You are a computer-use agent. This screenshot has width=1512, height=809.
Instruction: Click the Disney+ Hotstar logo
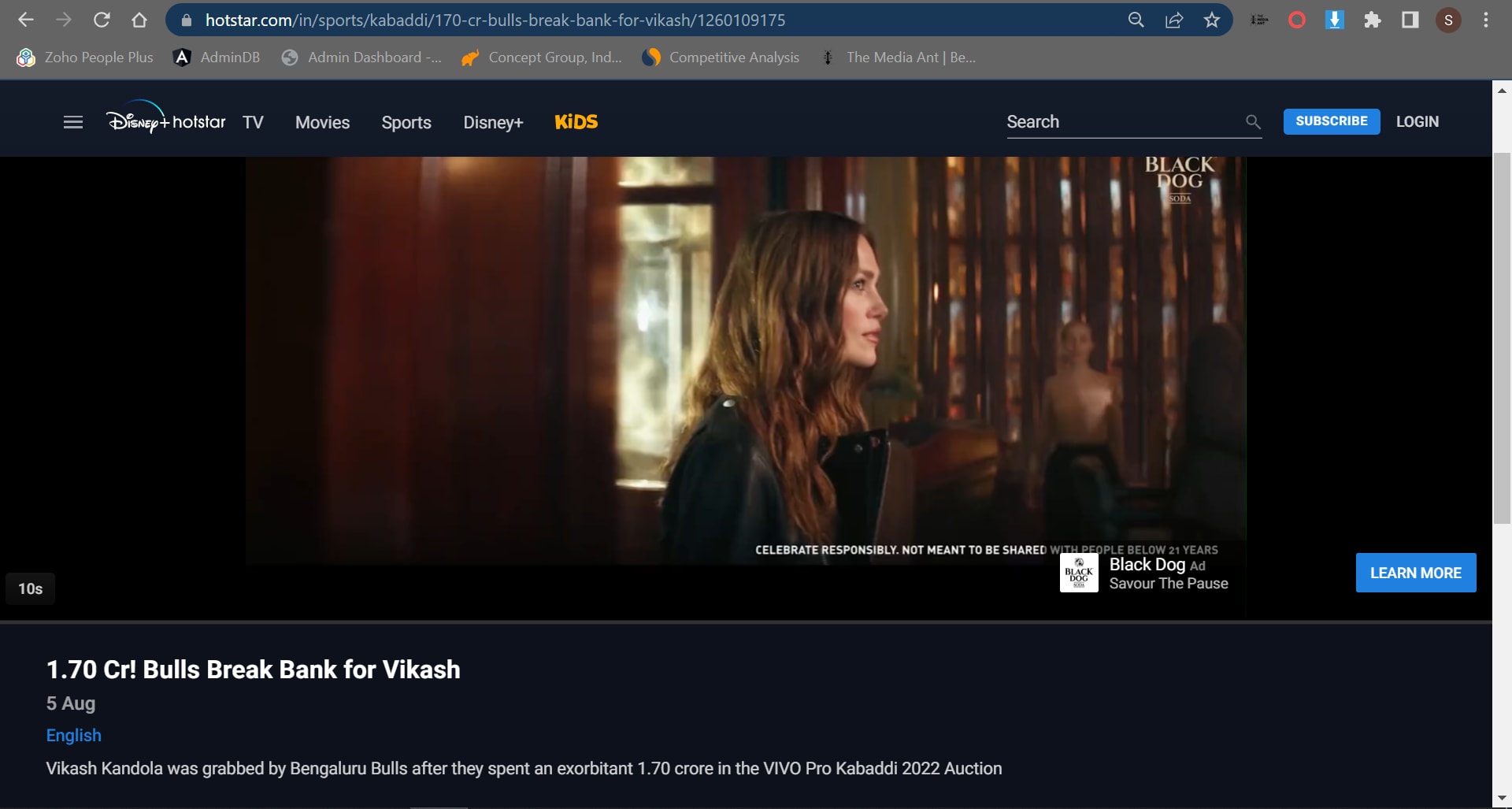click(x=166, y=118)
